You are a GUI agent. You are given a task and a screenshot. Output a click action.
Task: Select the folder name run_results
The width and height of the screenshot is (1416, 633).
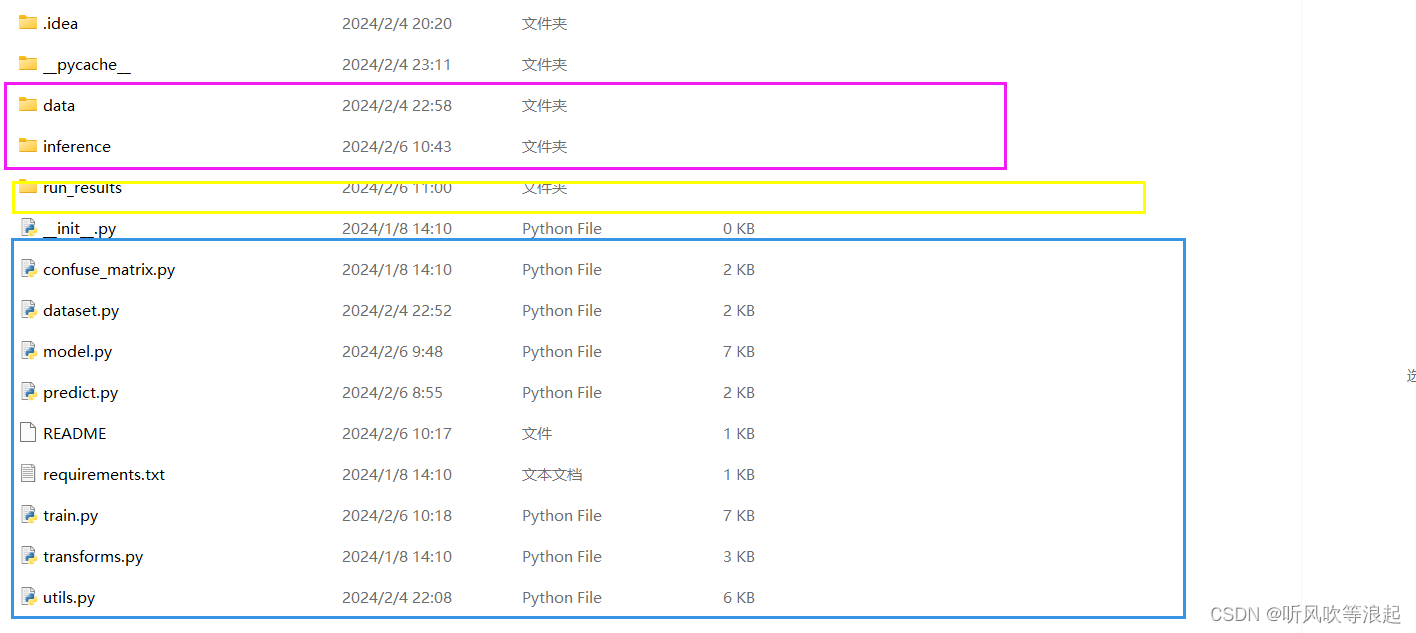[x=82, y=187]
